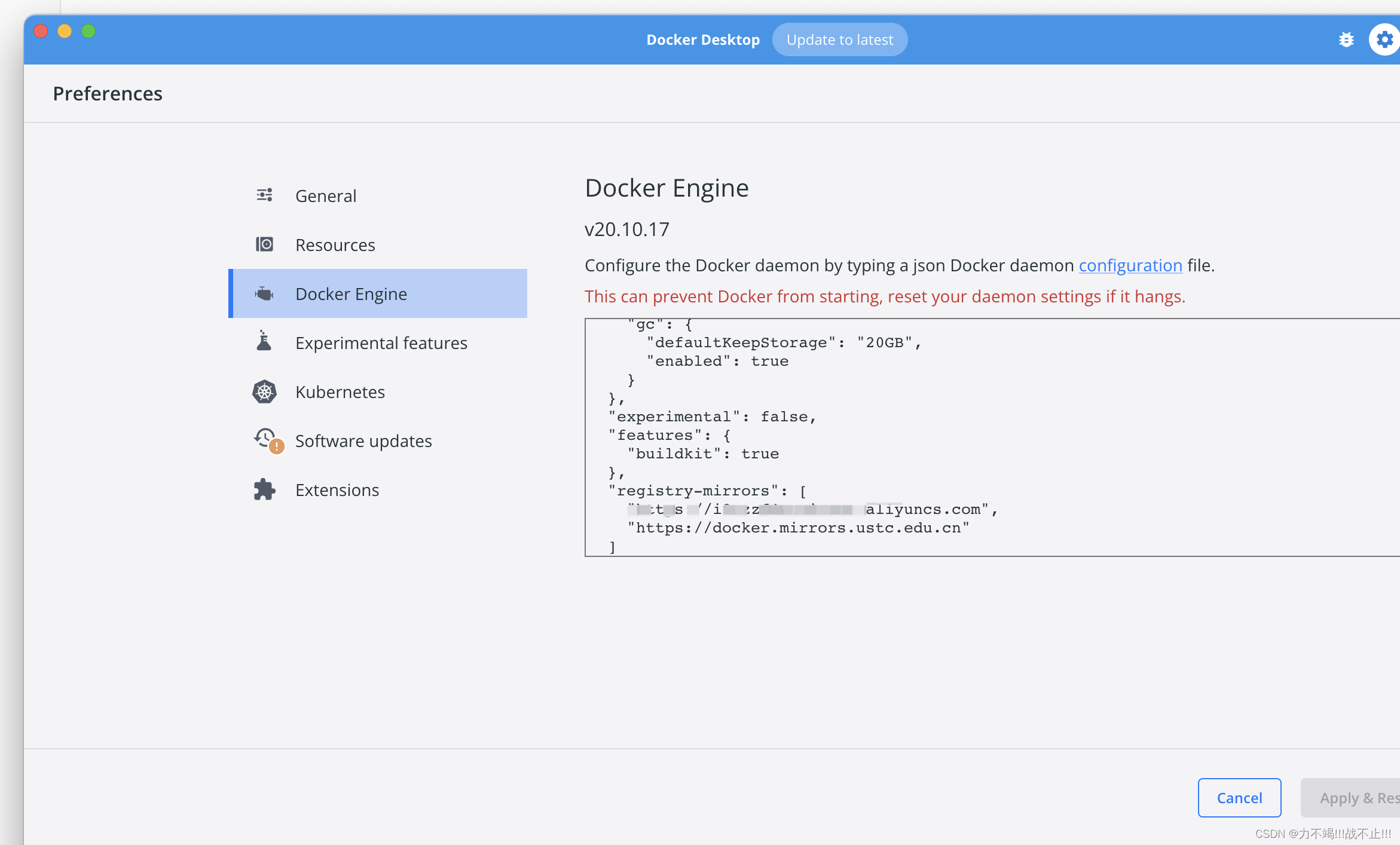Image resolution: width=1400 pixels, height=845 pixels.
Task: Click the Cancel button
Action: [1239, 797]
